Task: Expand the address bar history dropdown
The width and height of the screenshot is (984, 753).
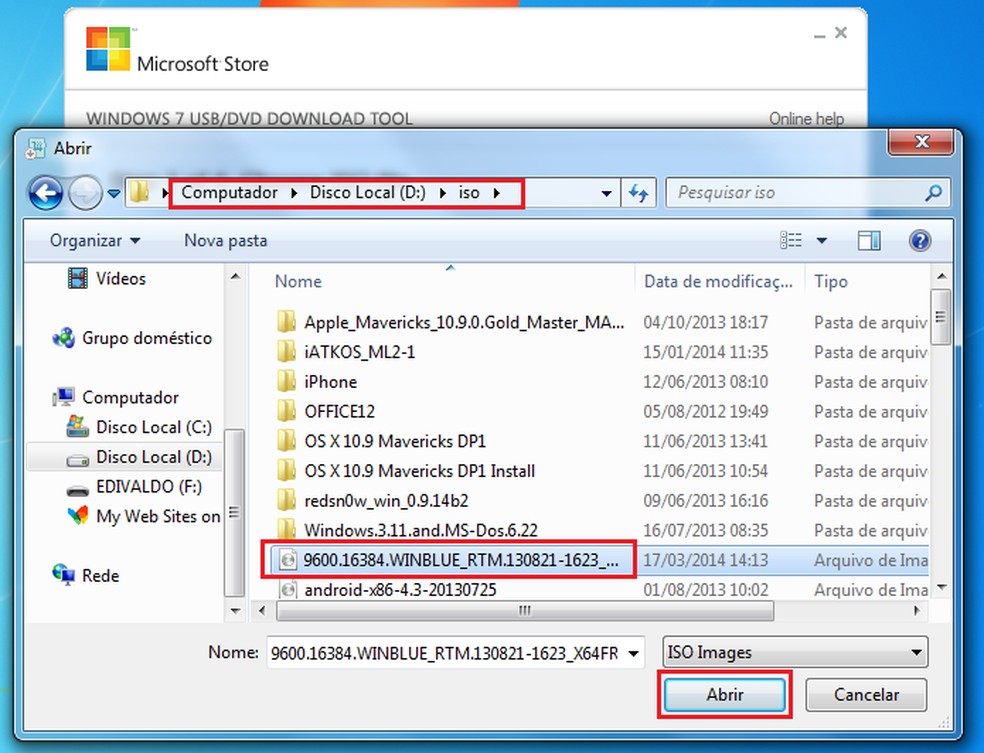Action: (x=606, y=193)
